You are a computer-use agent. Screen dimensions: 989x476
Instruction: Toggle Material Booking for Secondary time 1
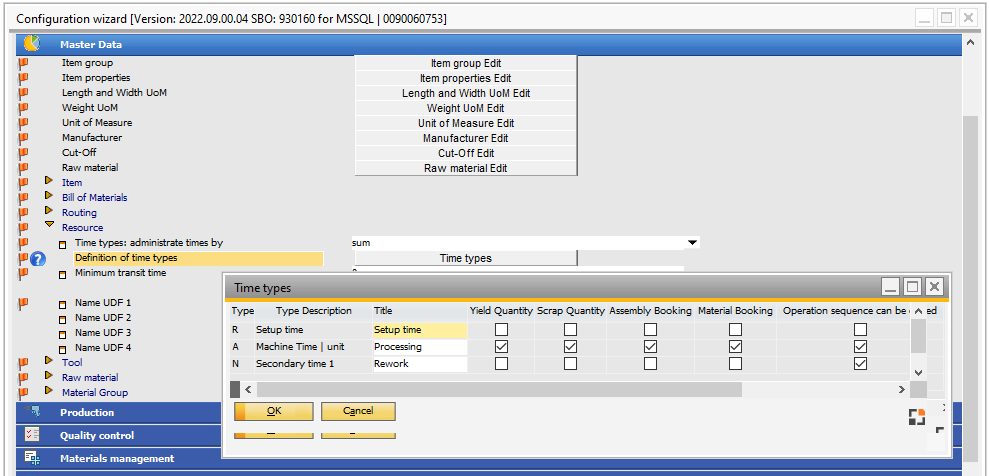pos(735,364)
